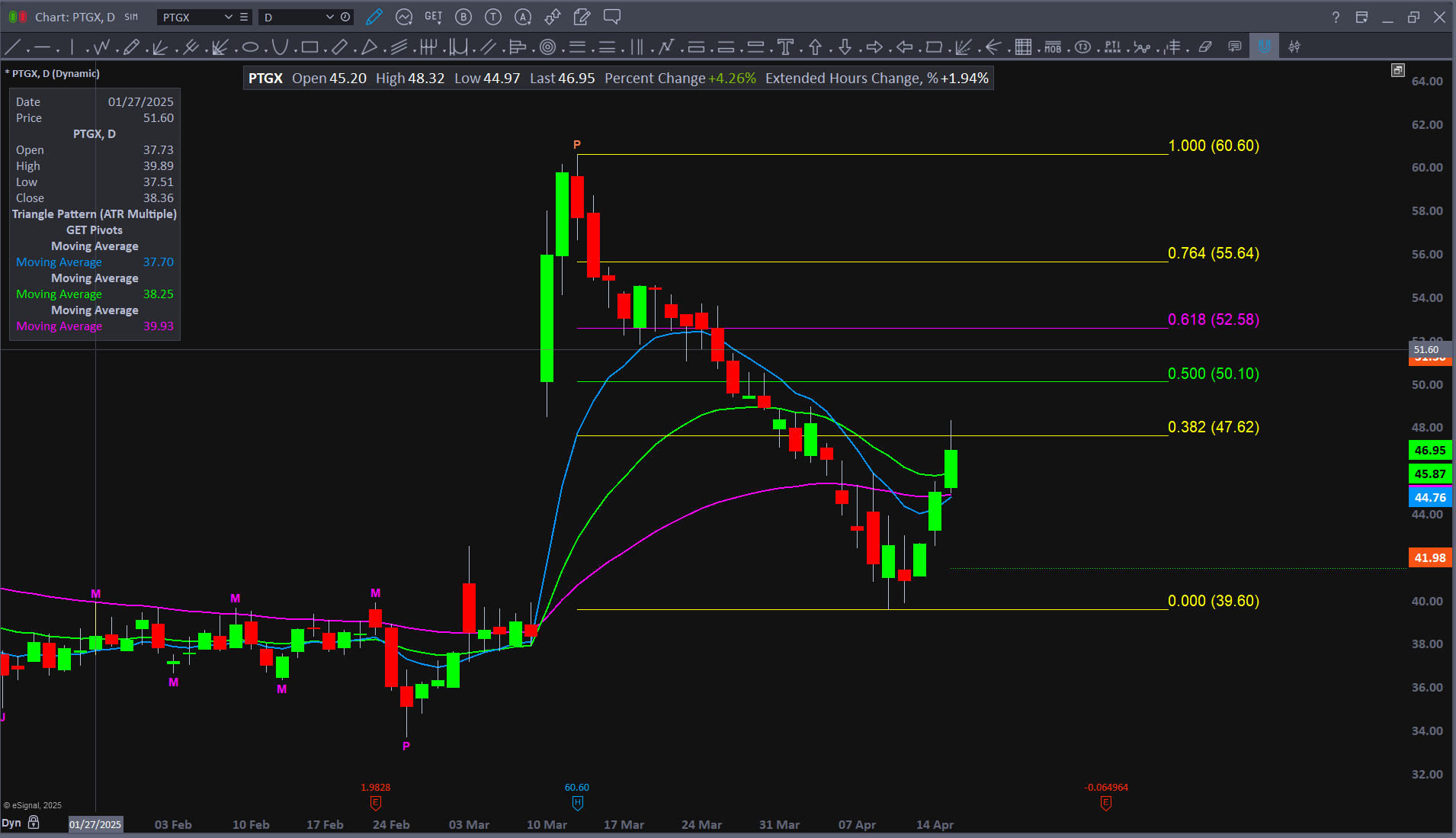
Task: Expand the PTGX symbol dropdown
Action: click(228, 17)
